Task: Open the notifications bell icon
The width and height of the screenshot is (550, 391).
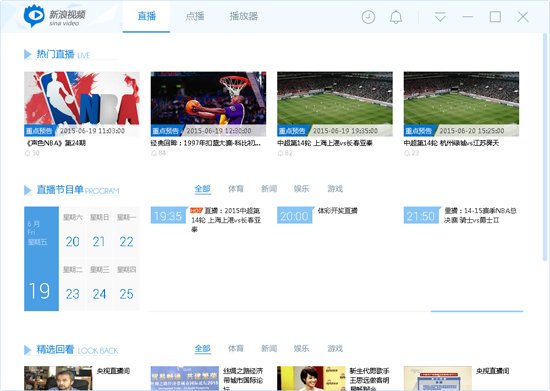Action: click(x=396, y=17)
